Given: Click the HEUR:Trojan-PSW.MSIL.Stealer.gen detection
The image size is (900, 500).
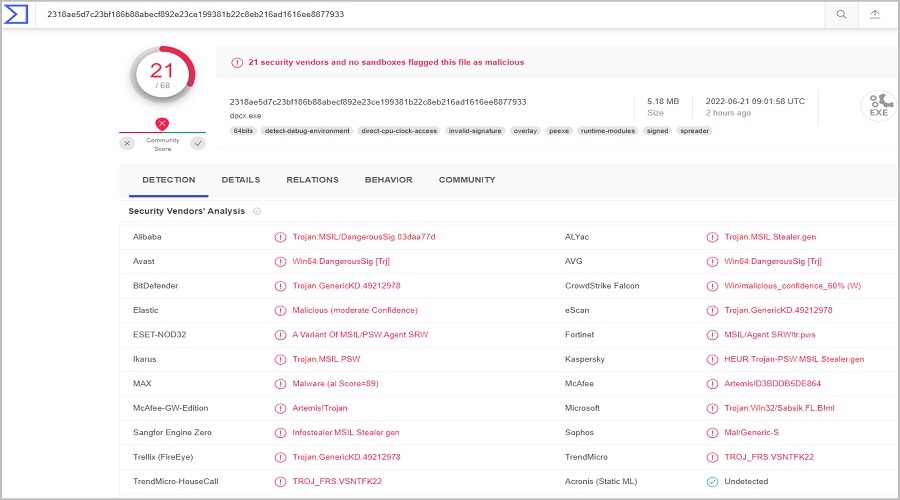Looking at the screenshot, I should click(794, 359).
